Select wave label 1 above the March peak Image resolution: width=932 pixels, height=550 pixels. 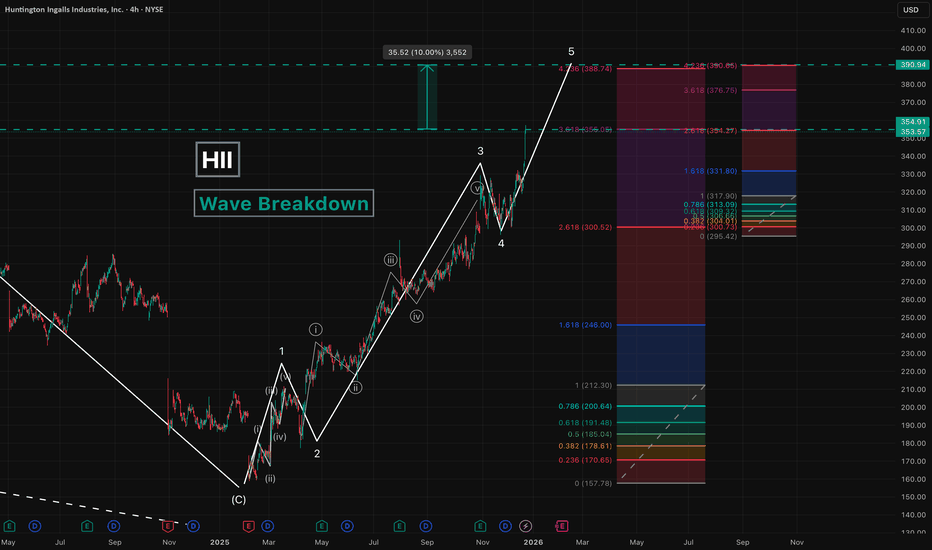pos(282,352)
